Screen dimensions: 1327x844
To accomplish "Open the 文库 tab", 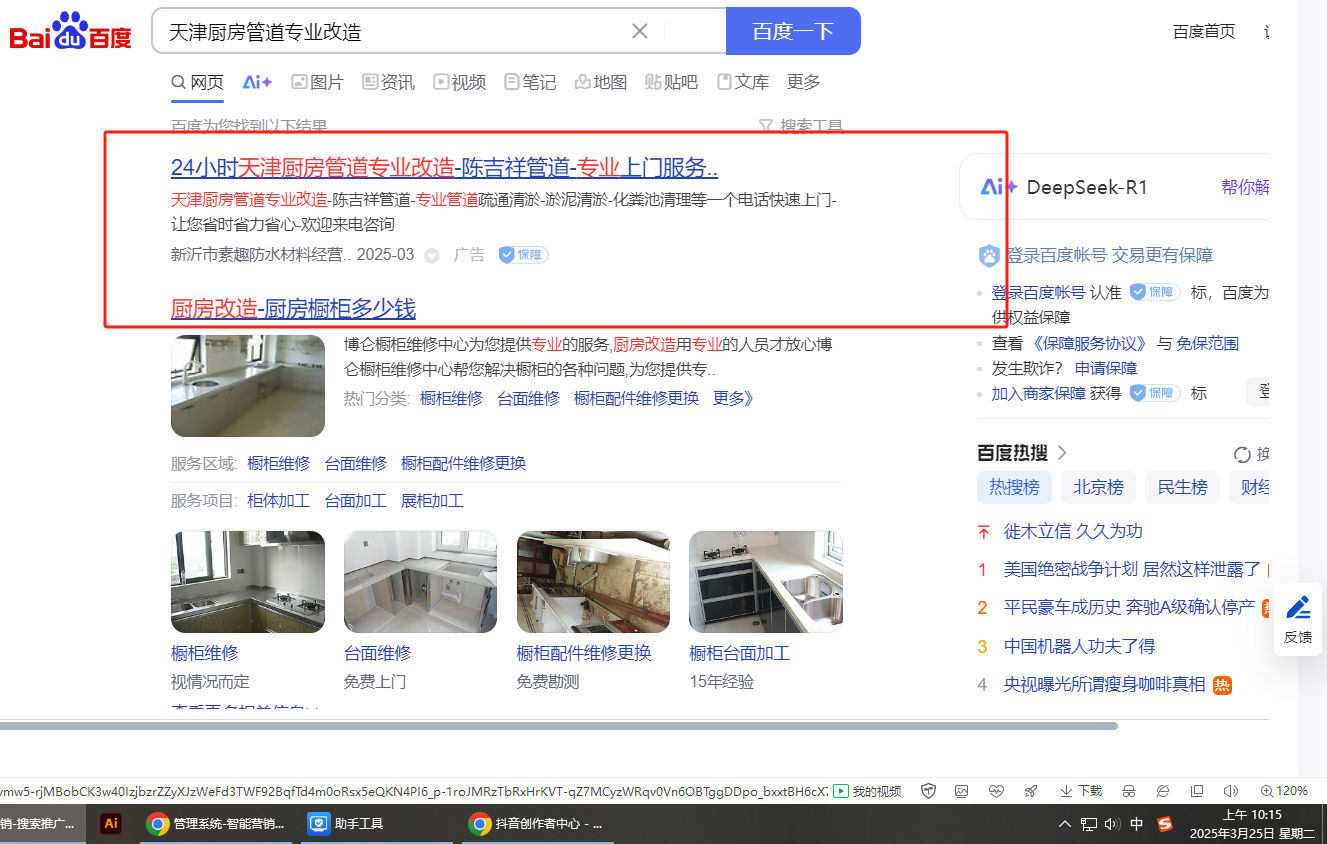I will point(743,82).
